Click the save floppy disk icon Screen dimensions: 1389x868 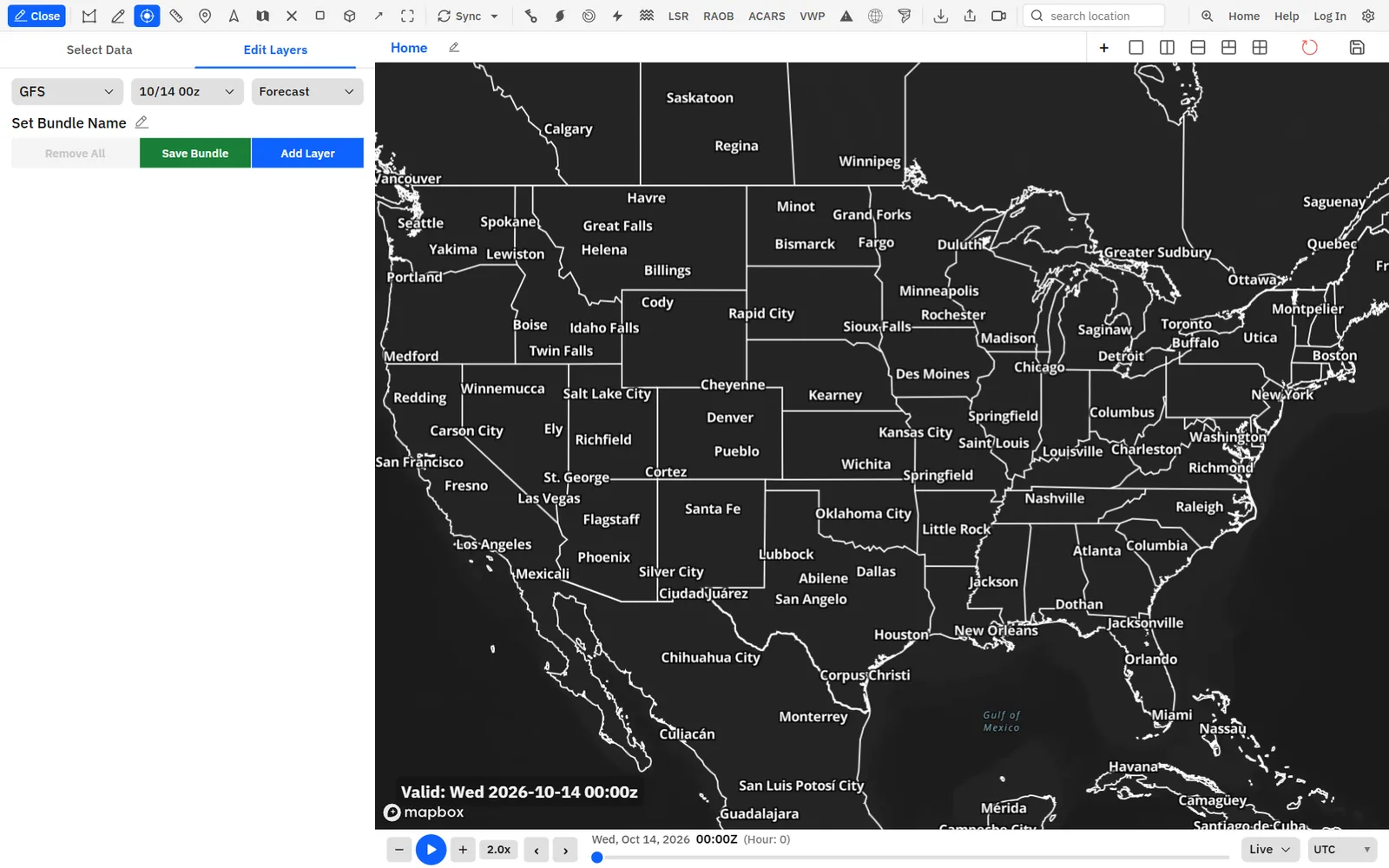coord(1357,48)
